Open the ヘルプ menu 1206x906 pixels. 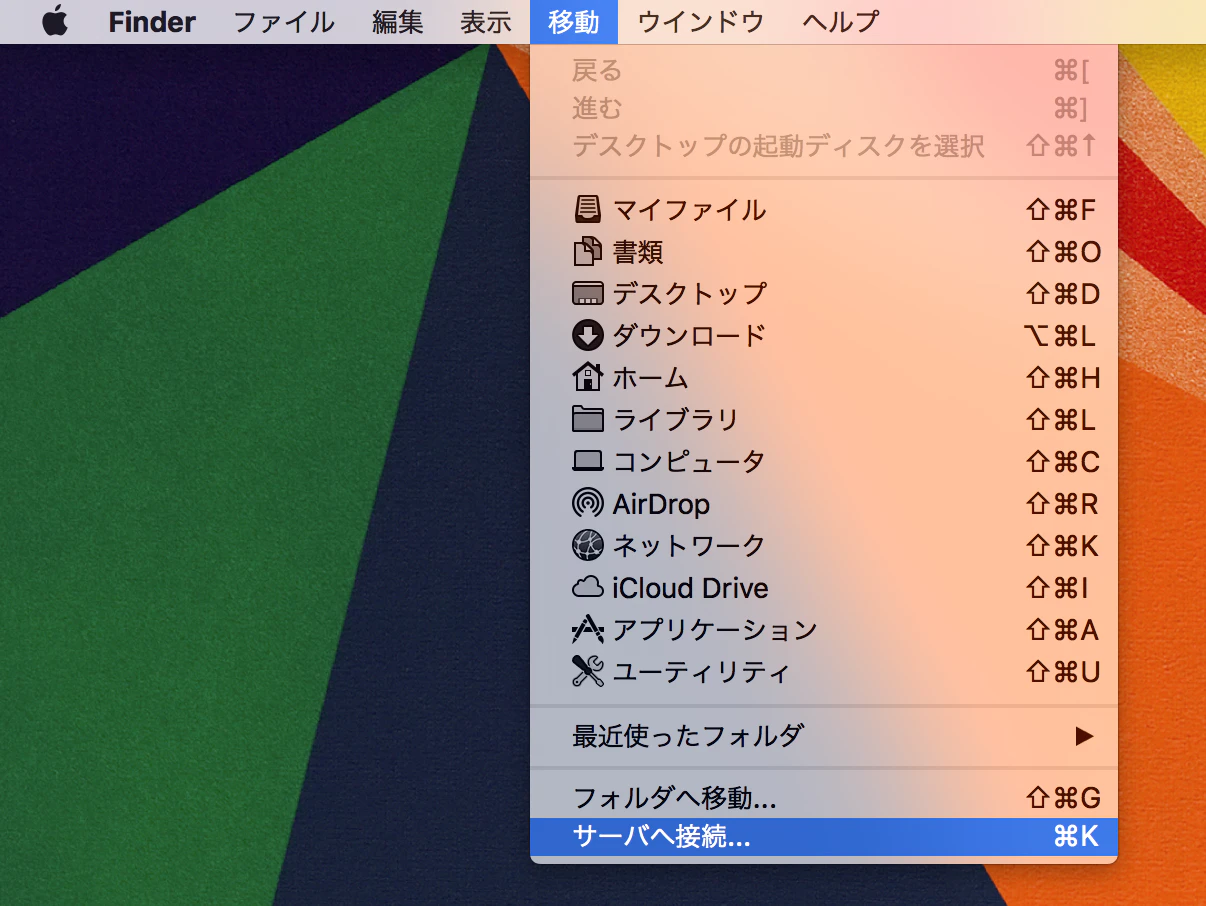coord(841,21)
